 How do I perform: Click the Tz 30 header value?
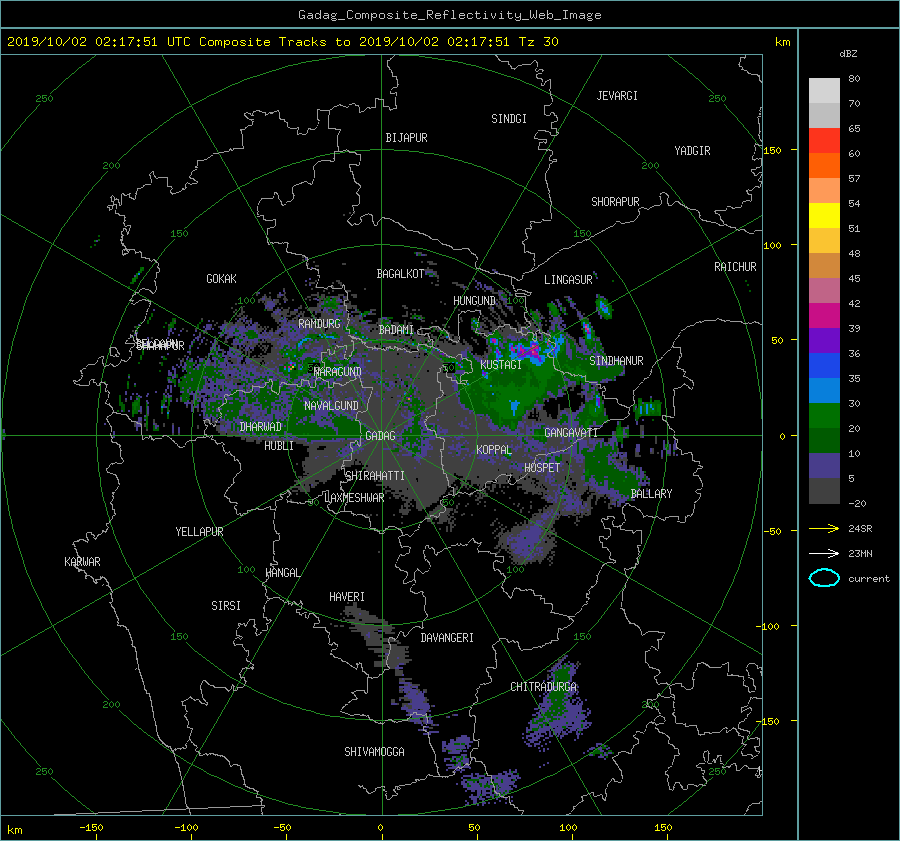coord(538,42)
